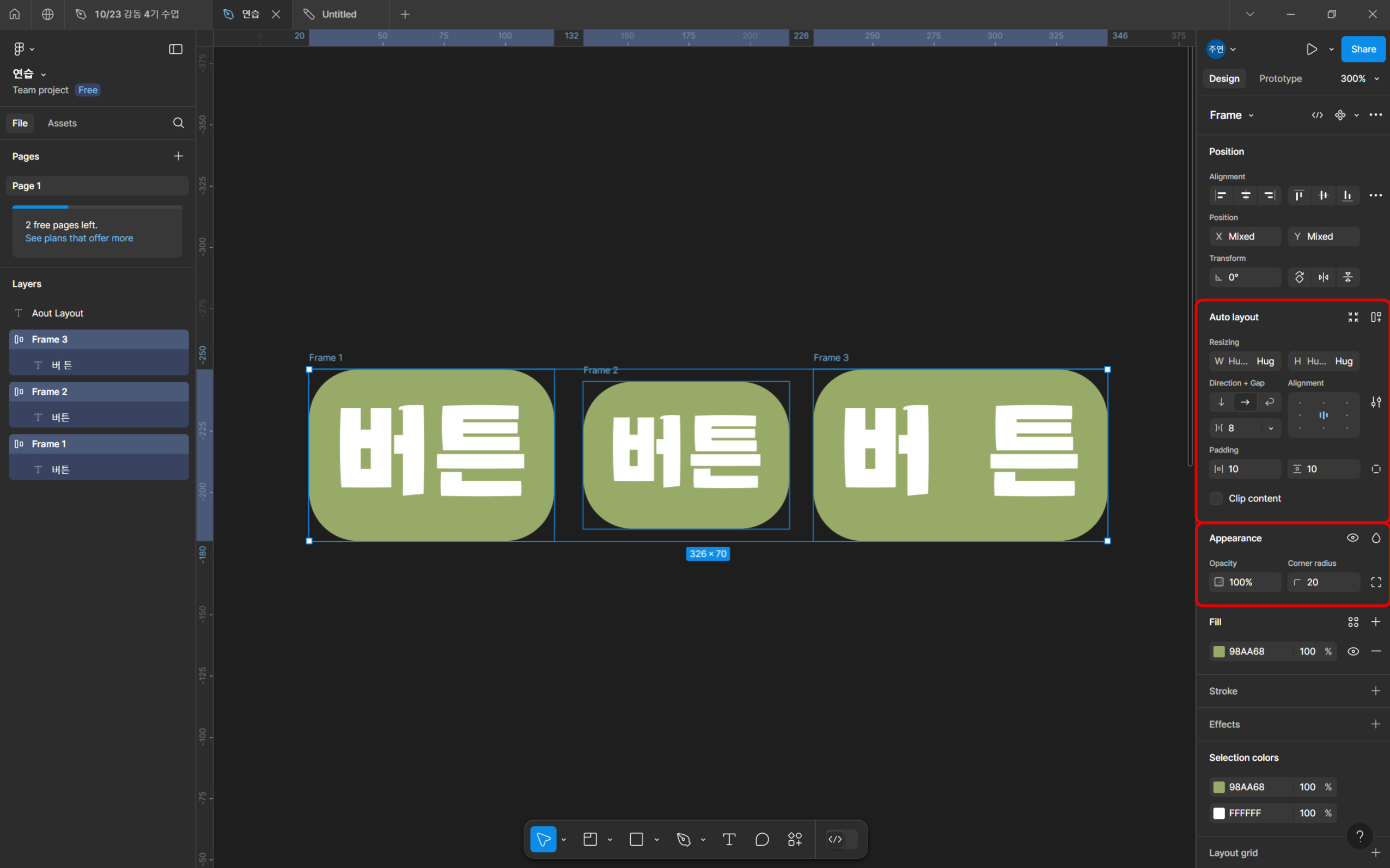The height and width of the screenshot is (868, 1390).
Task: Toggle the left sidebar panel icon
Action: (176, 50)
